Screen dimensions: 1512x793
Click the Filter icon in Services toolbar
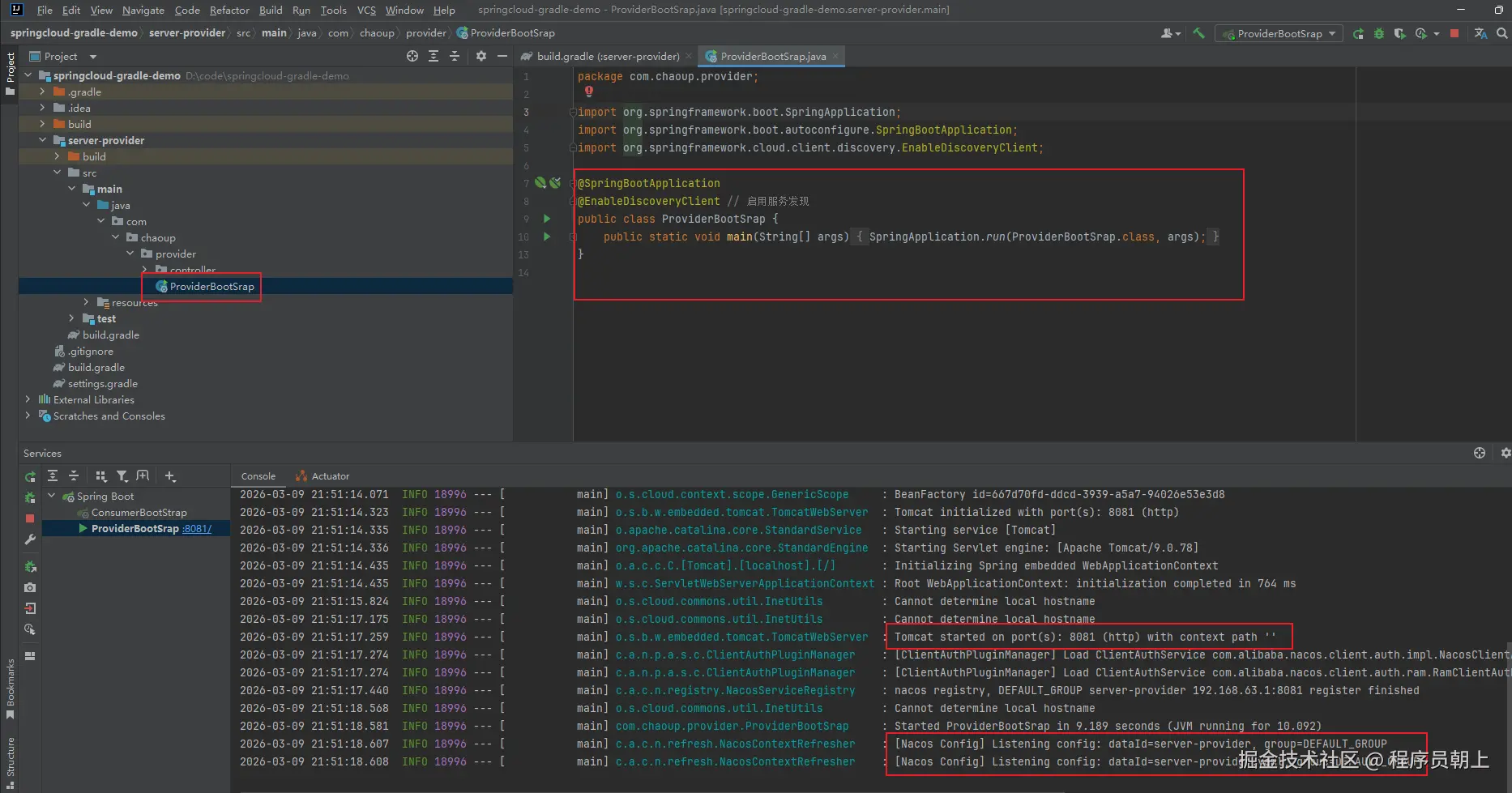pos(122,476)
